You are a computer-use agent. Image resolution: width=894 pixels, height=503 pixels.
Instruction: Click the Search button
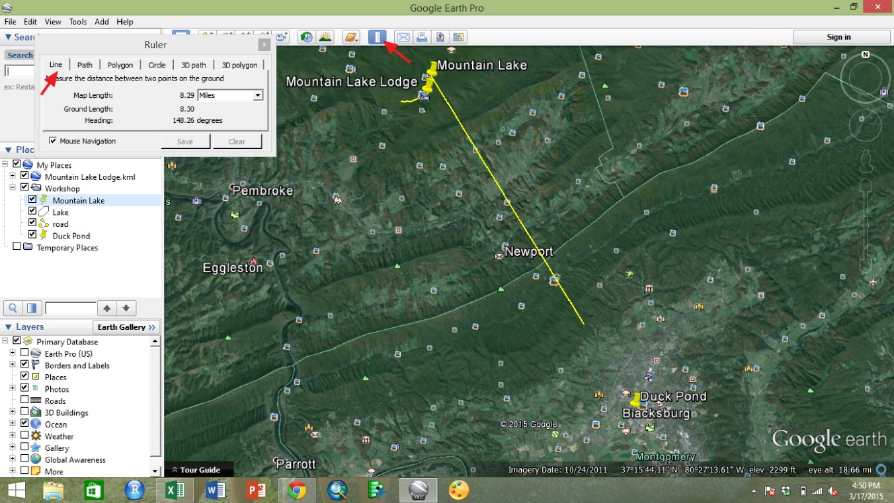[x=20, y=55]
